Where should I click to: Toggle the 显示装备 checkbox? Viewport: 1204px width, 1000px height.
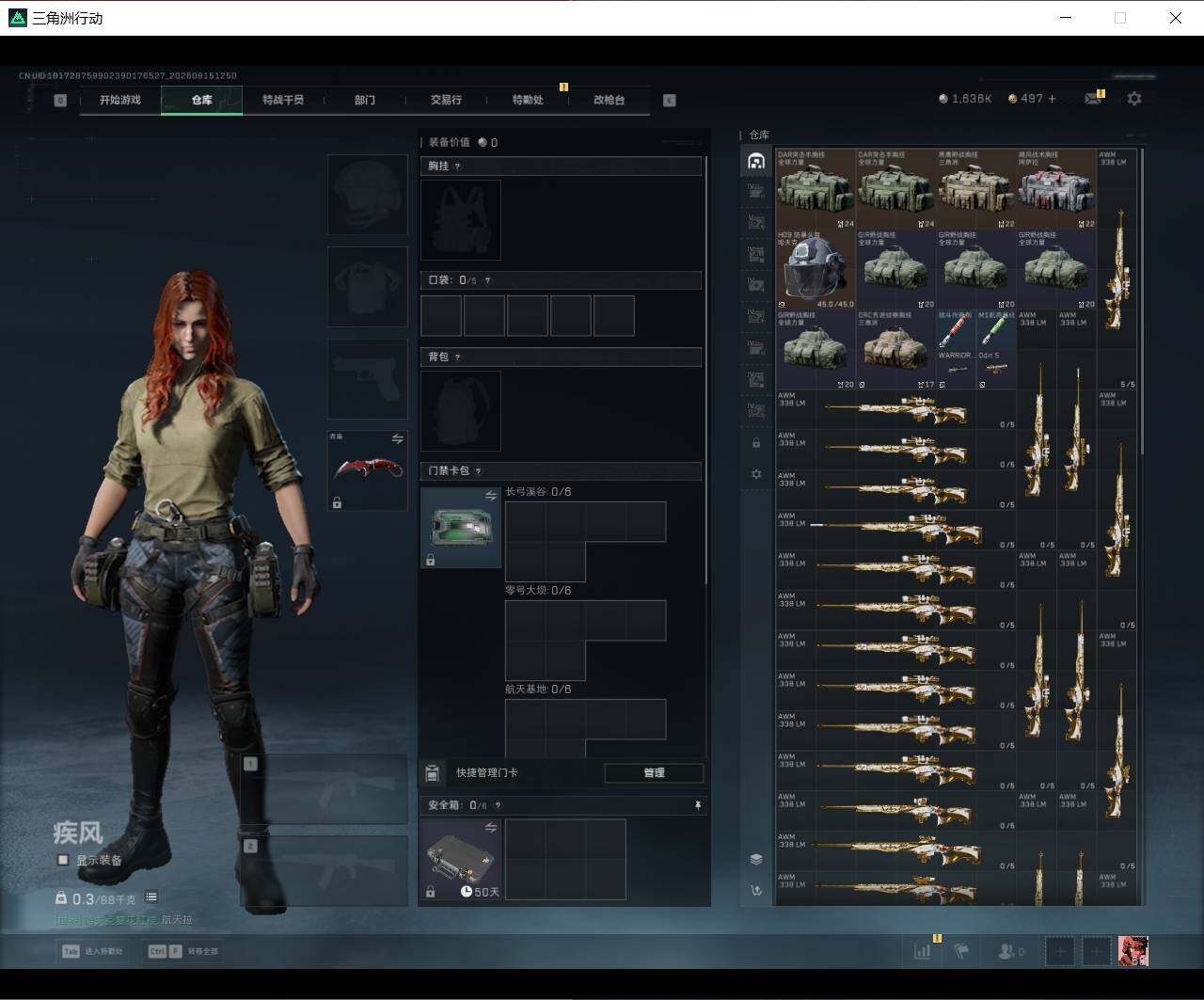point(63,860)
